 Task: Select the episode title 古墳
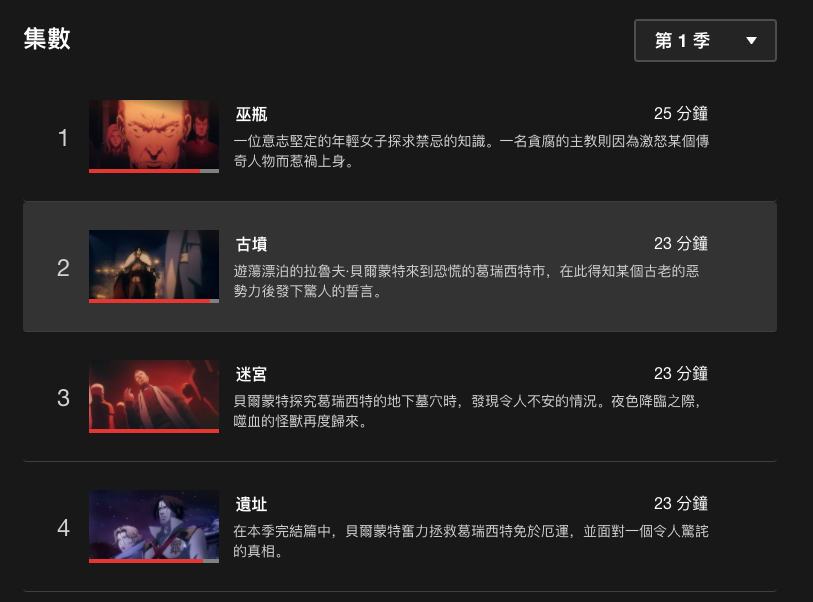coord(251,244)
